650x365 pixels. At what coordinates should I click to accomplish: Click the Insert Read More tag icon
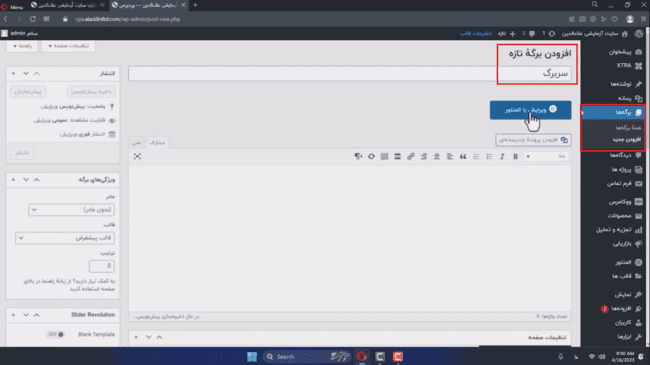click(x=397, y=156)
